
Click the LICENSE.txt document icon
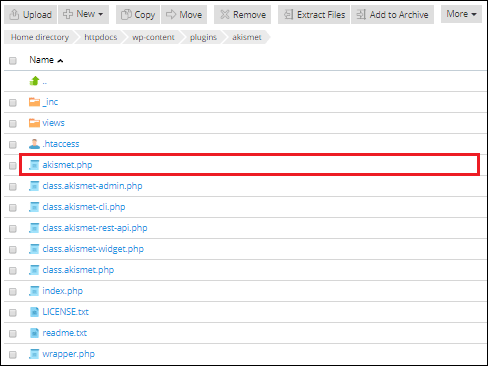click(x=34, y=312)
